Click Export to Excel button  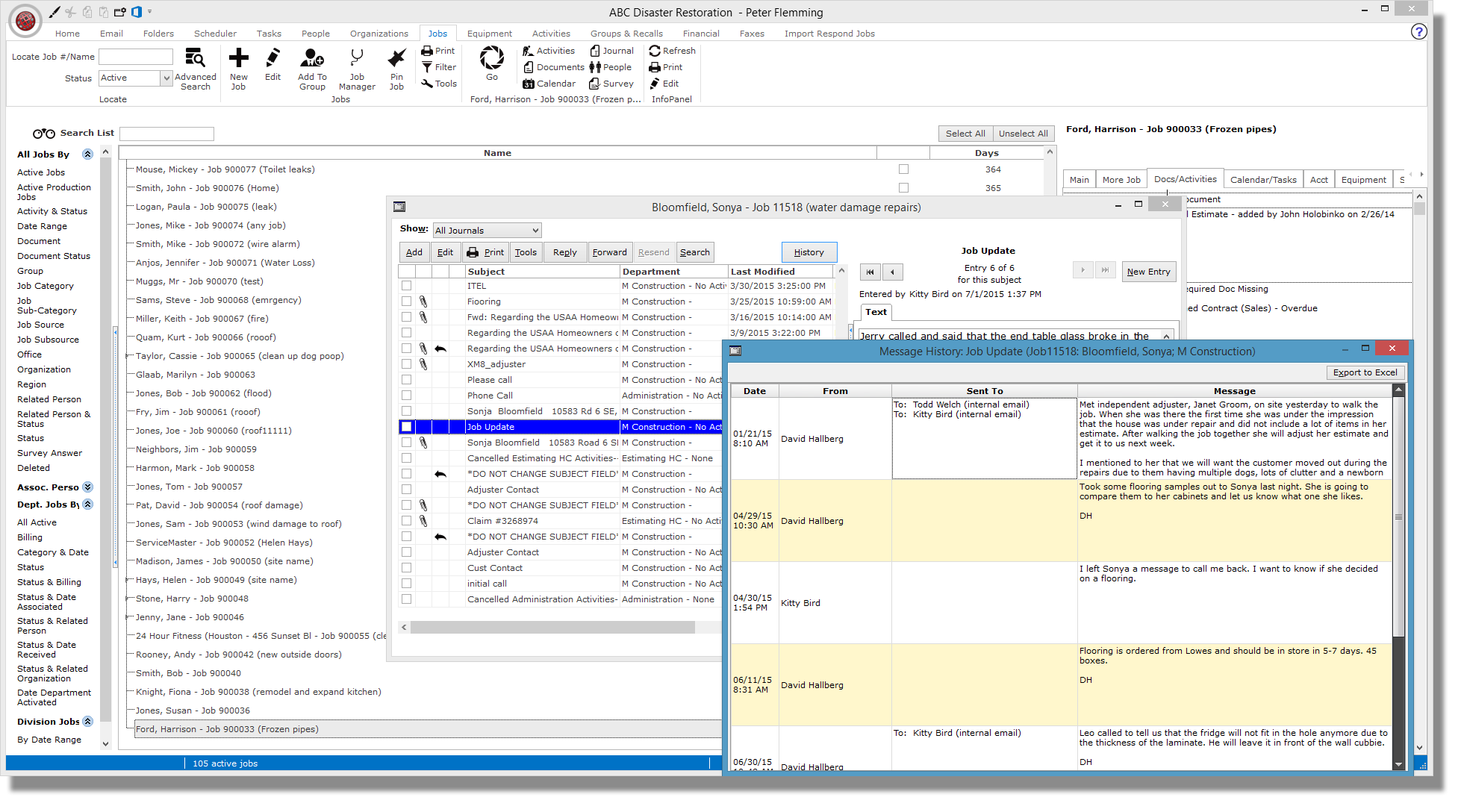point(1365,372)
